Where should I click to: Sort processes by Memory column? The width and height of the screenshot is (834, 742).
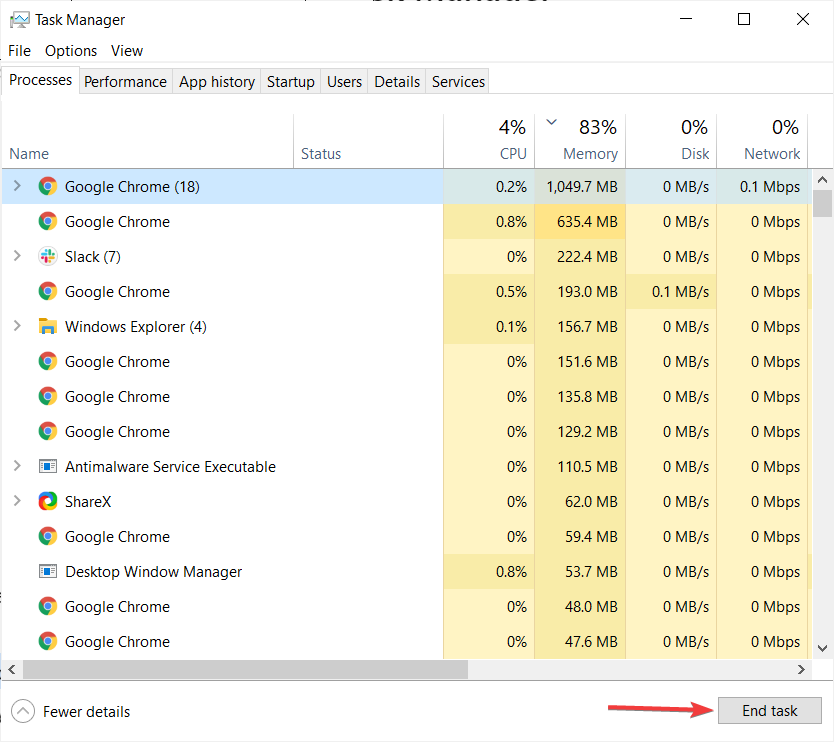(x=580, y=141)
